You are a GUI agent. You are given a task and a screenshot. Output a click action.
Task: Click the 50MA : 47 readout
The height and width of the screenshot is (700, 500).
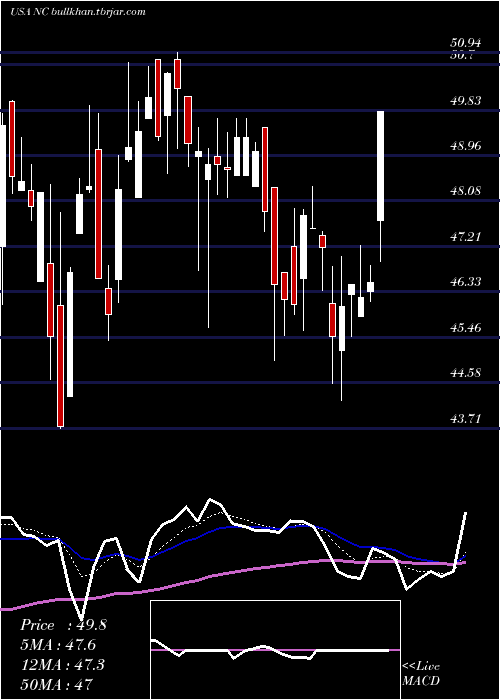[56, 684]
